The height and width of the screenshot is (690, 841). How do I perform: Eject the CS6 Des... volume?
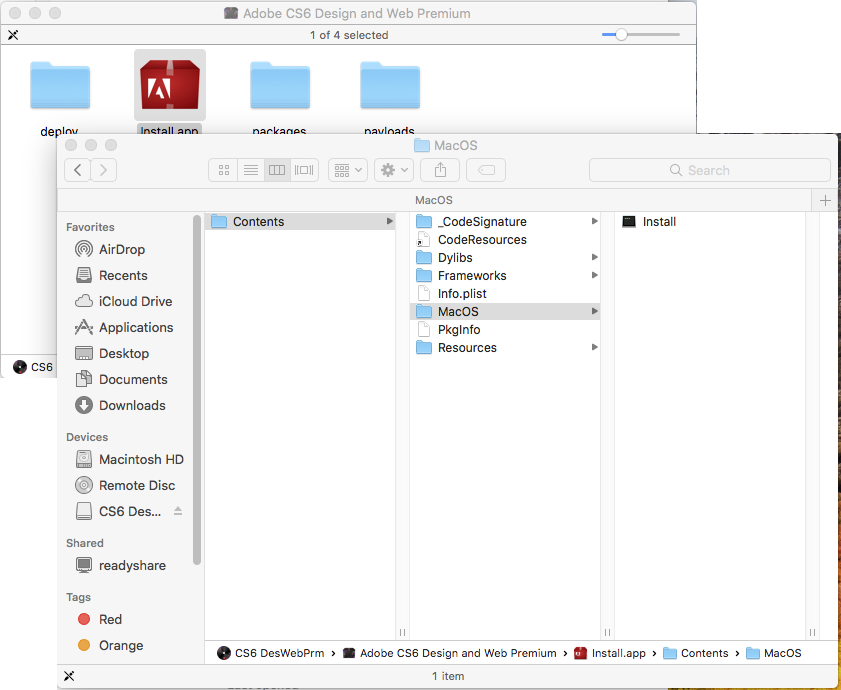178,511
